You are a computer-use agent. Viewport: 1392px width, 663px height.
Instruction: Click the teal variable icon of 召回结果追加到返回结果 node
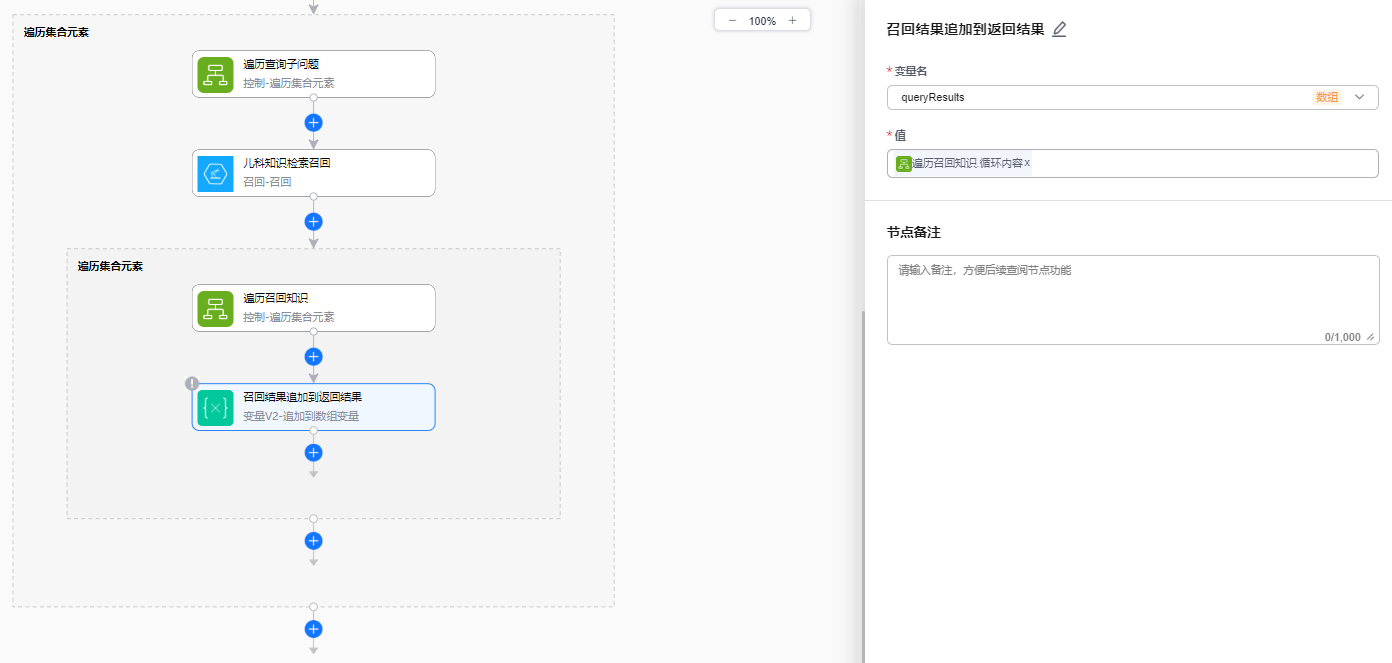tap(215, 407)
